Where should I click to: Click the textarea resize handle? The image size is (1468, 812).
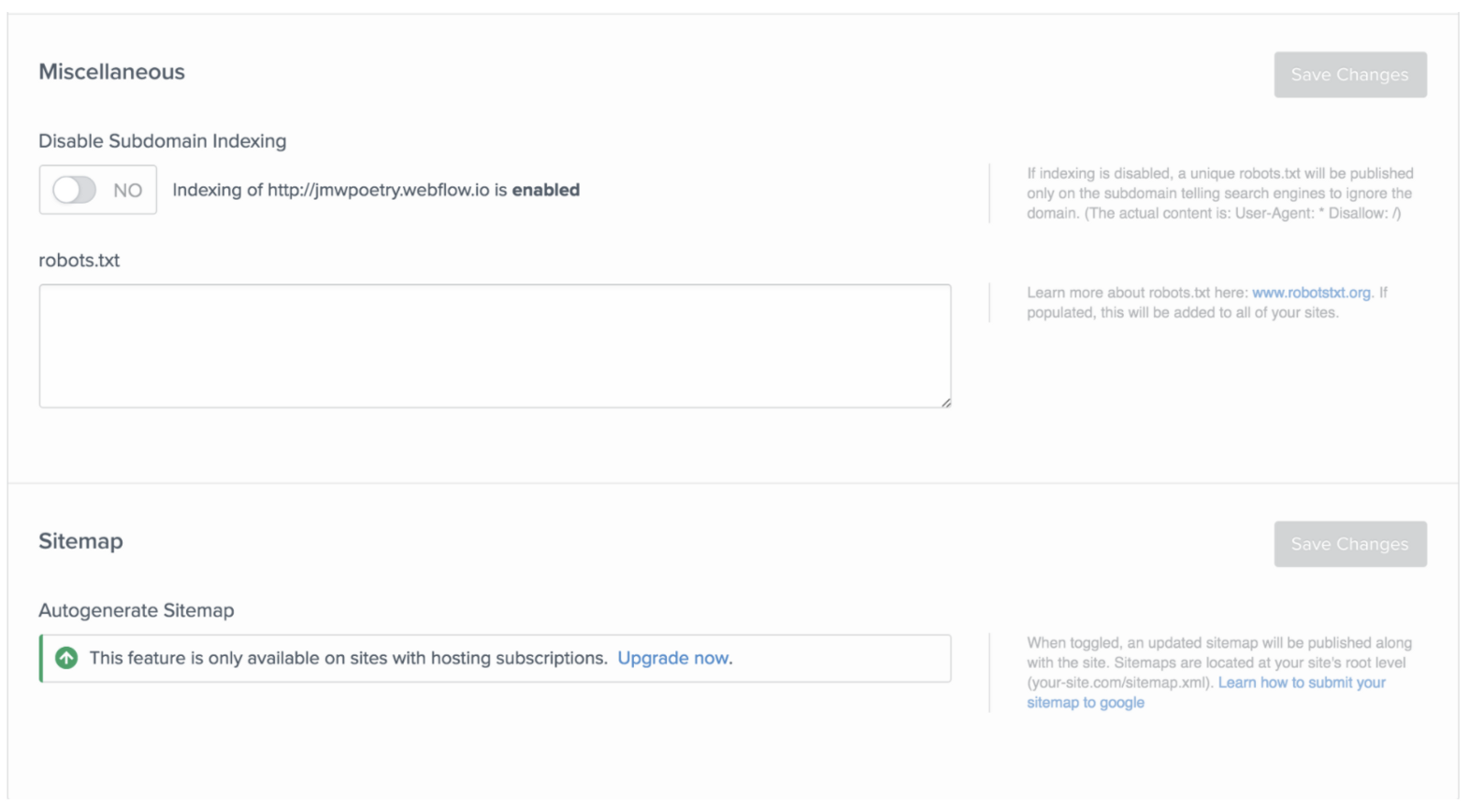click(x=947, y=401)
